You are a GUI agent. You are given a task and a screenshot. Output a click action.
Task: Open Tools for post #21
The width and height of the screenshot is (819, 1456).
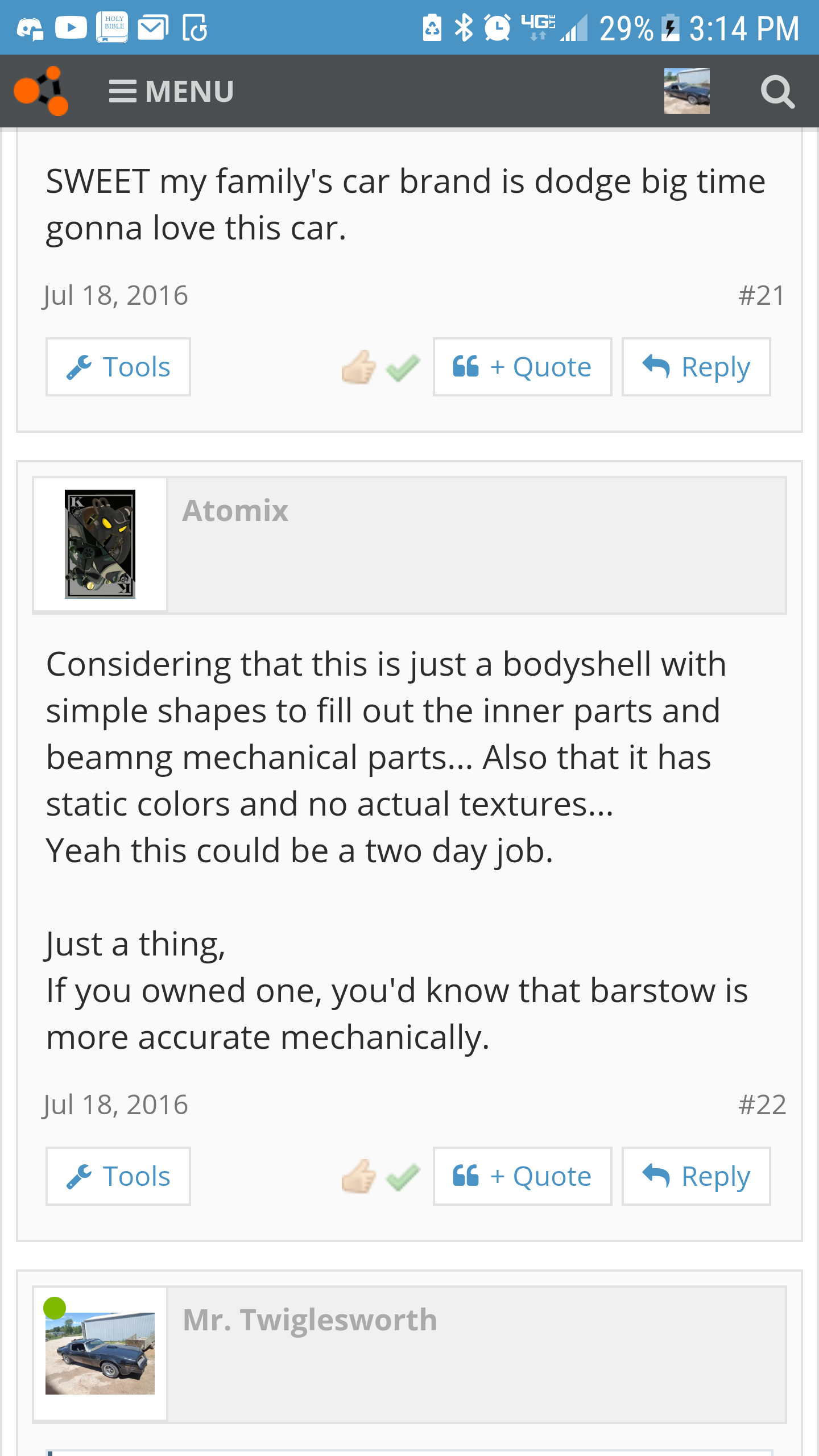tap(118, 367)
